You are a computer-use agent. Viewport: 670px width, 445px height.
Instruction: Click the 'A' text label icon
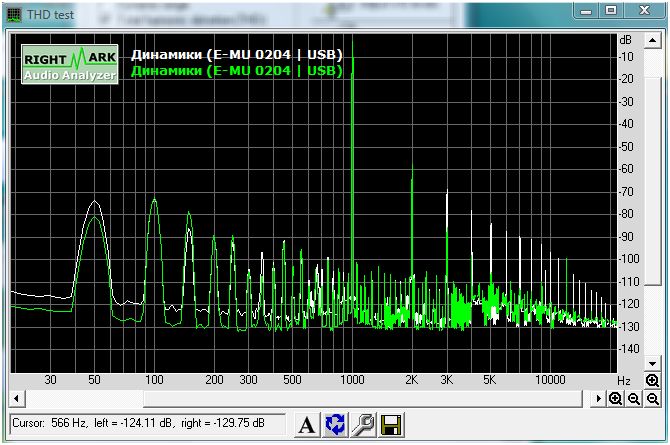coord(307,425)
